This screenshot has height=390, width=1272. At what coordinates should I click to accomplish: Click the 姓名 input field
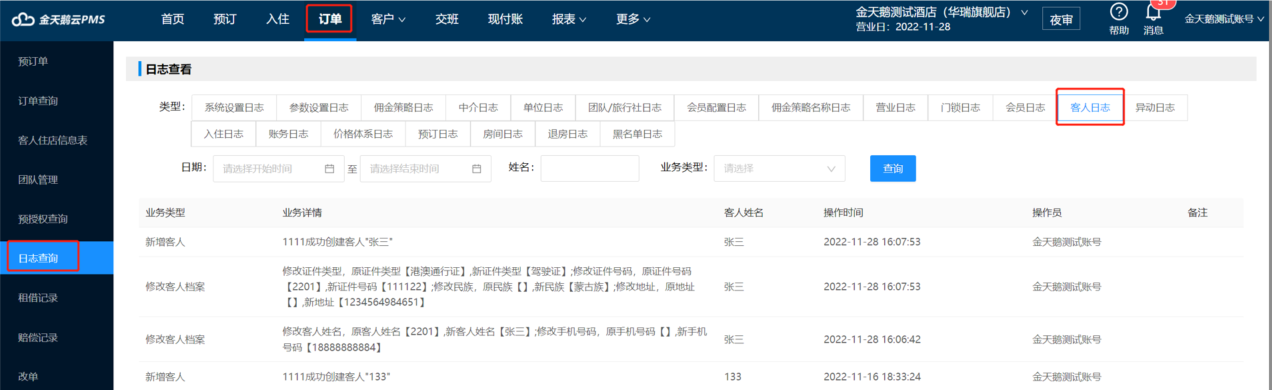click(590, 168)
